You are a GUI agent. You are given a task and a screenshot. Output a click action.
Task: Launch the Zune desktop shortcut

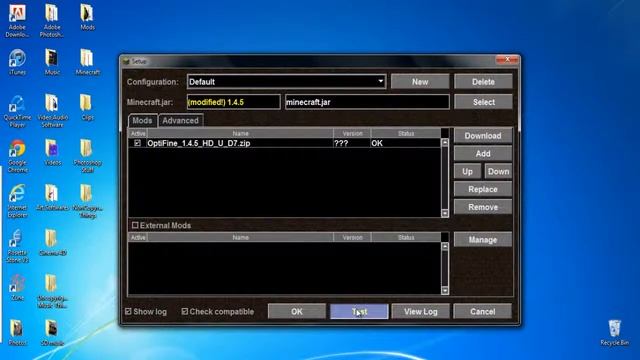pos(17,288)
